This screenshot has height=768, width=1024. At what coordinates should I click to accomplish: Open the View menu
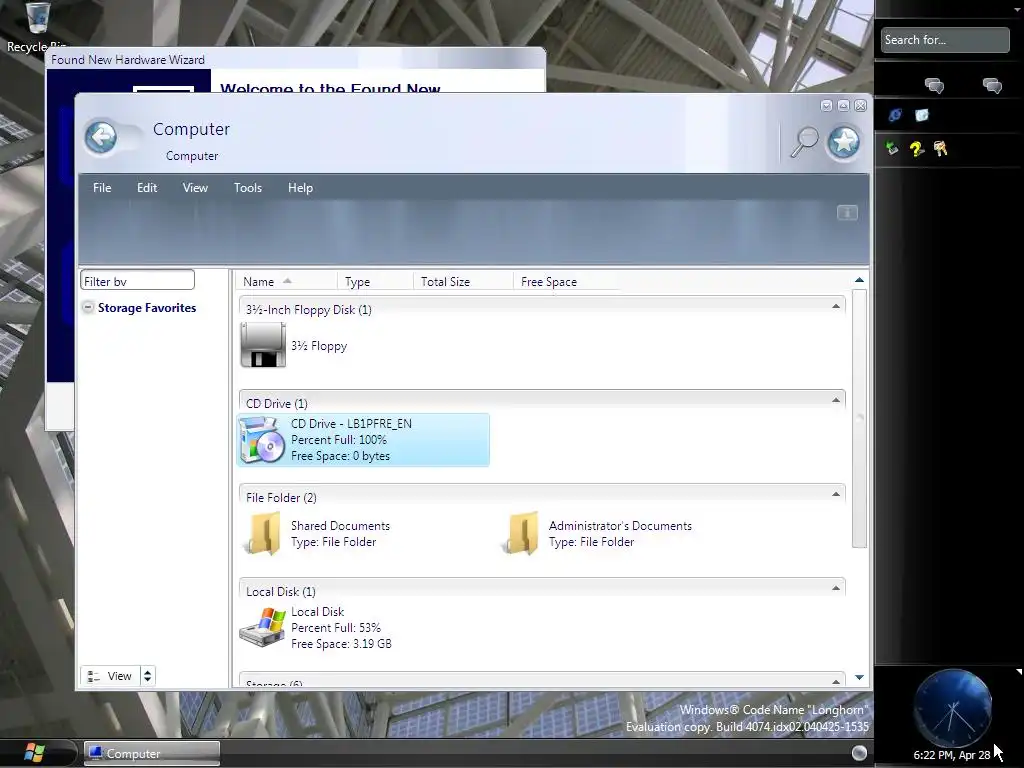tap(195, 188)
